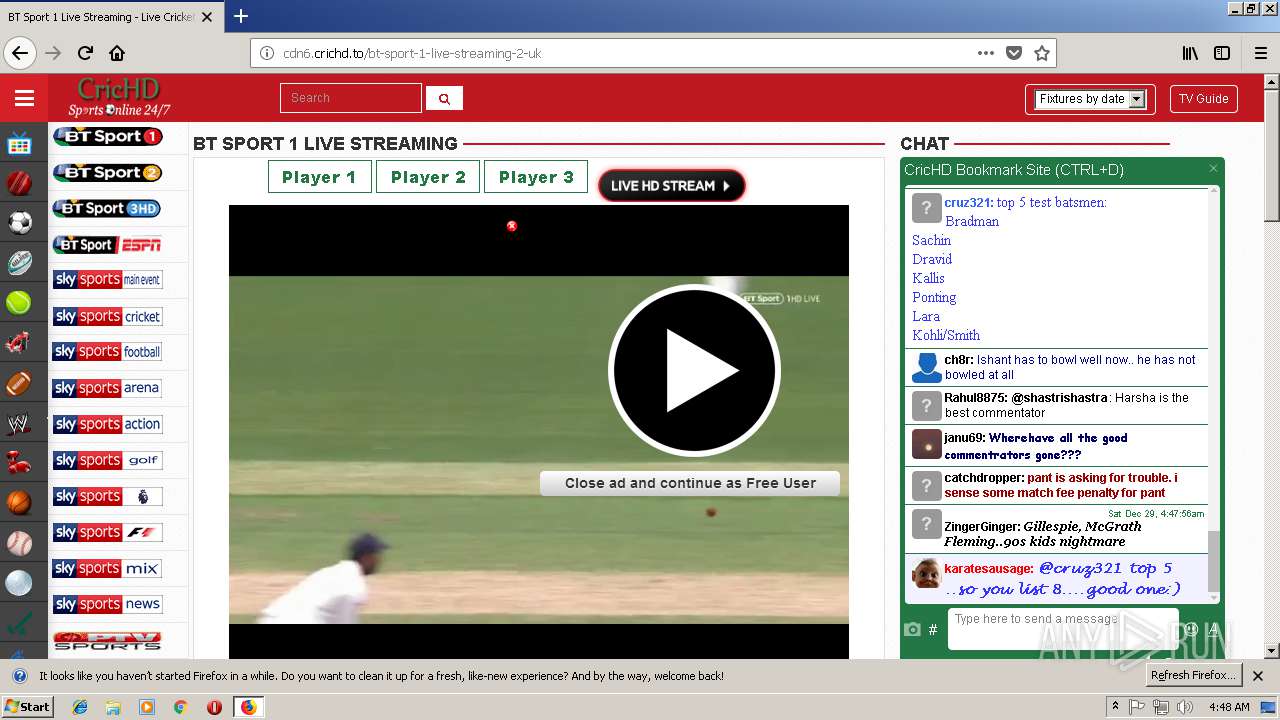
Task: Open Sky Sports Football channel
Action: tap(107, 352)
